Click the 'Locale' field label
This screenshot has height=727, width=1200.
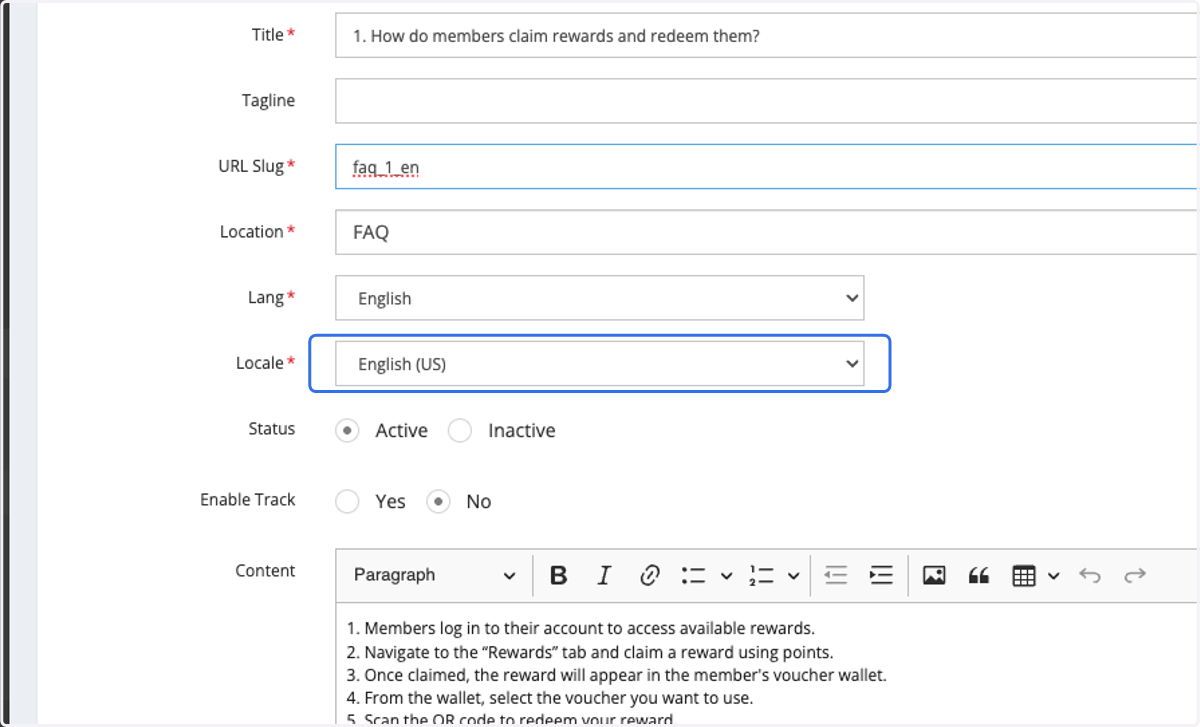260,363
